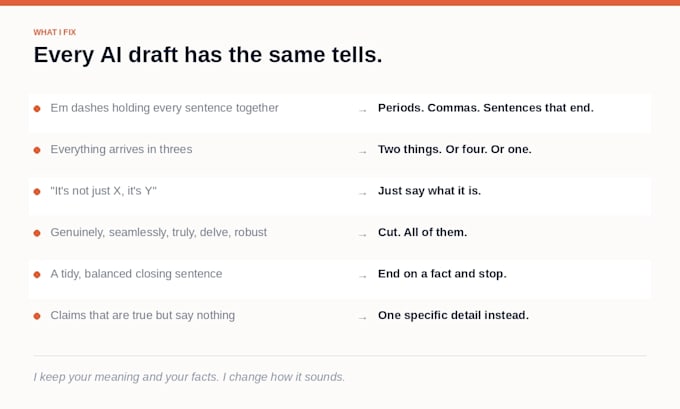
Task: Click the Claims that are true but say nothing text
Action: click(x=142, y=315)
